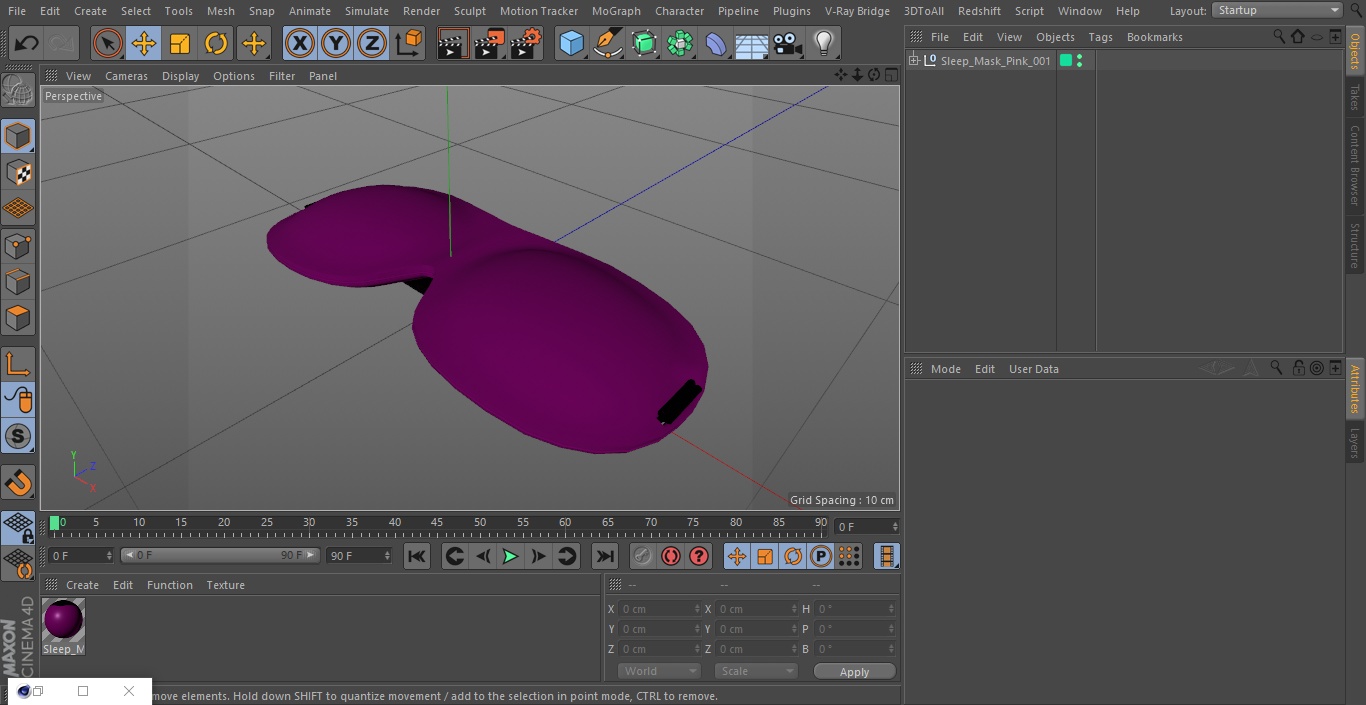
Task: Open Material manager Texture menu
Action: (x=225, y=585)
